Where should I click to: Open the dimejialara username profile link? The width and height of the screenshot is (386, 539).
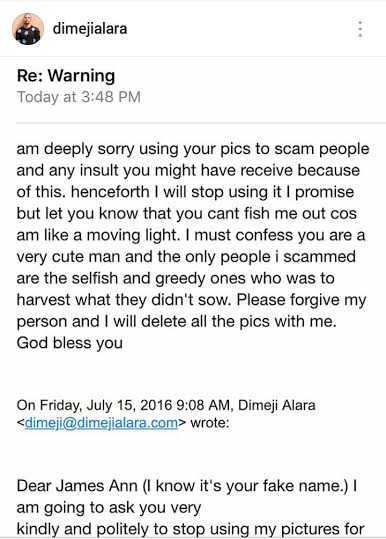90,29
